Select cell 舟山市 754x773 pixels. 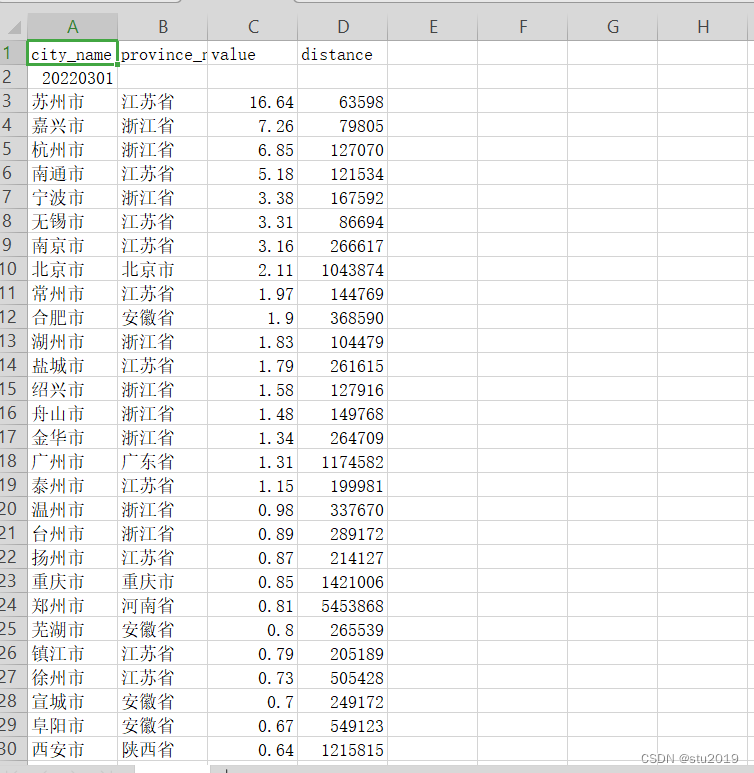(72, 413)
